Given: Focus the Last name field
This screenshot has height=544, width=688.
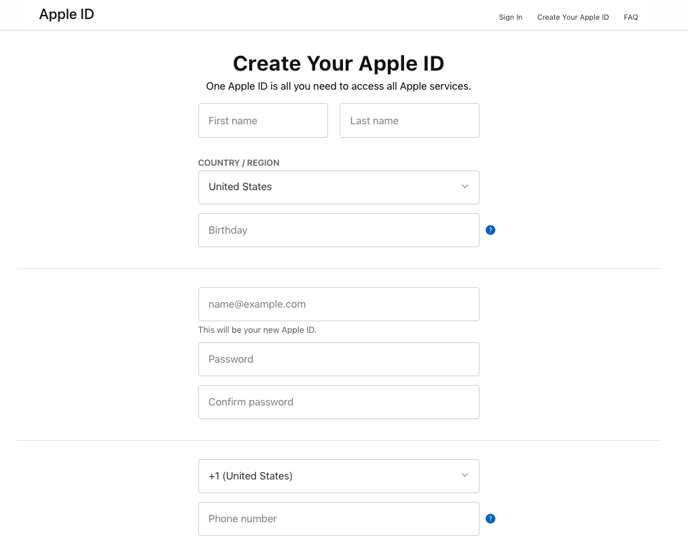Looking at the screenshot, I should coord(409,121).
